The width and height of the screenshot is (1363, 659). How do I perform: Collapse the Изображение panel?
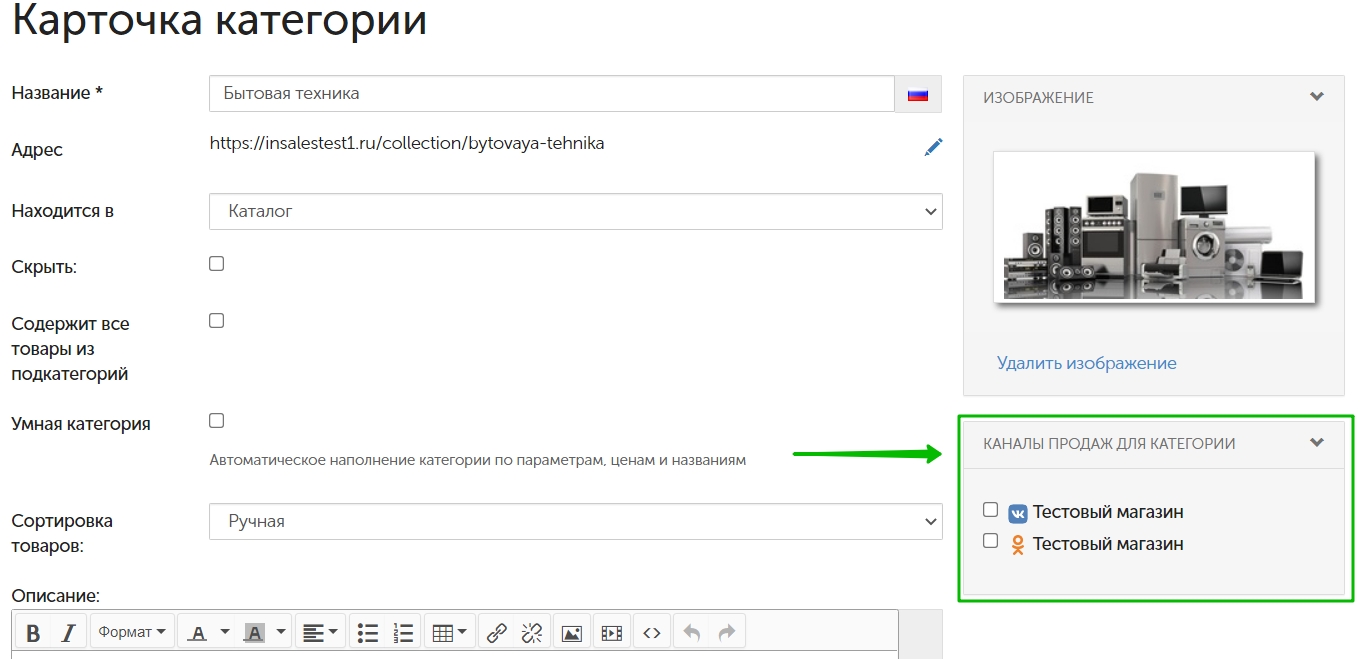coord(1317,97)
